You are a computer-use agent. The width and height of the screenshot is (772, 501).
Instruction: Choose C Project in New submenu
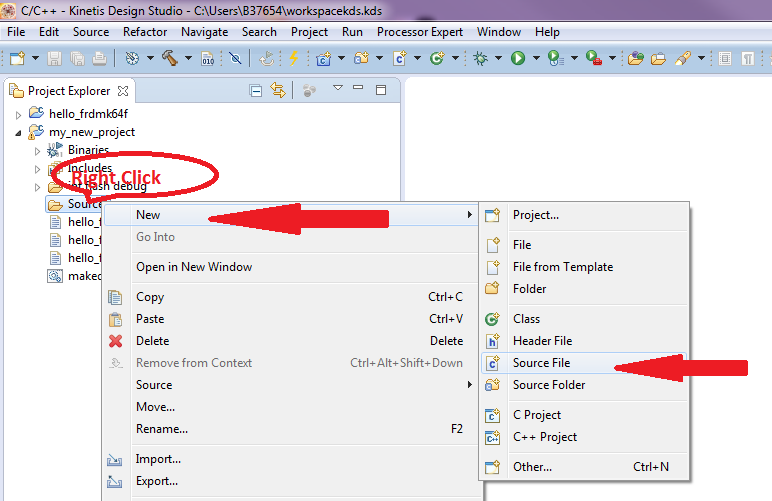(x=584, y=415)
